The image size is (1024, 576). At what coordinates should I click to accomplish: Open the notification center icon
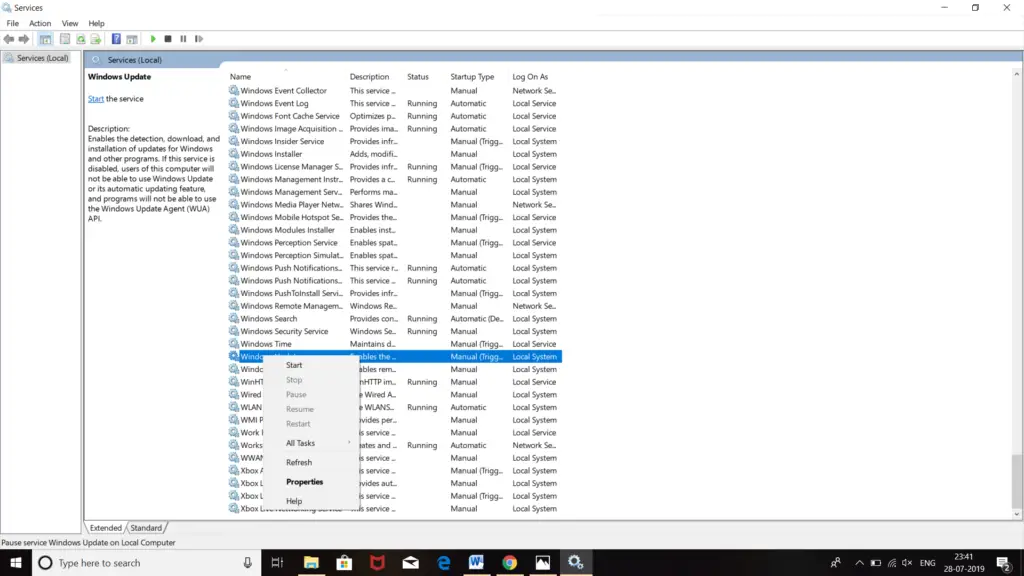pyautogui.click(x=1004, y=563)
